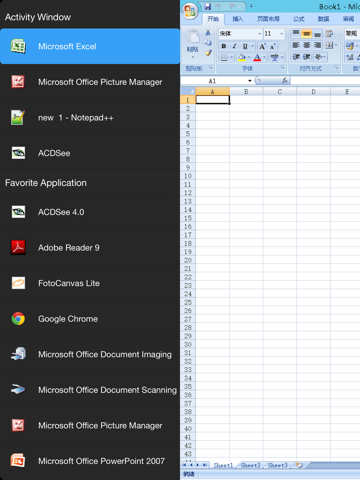Toggle Align Text Right
This screenshot has width=360, height=480.
coord(318,45)
